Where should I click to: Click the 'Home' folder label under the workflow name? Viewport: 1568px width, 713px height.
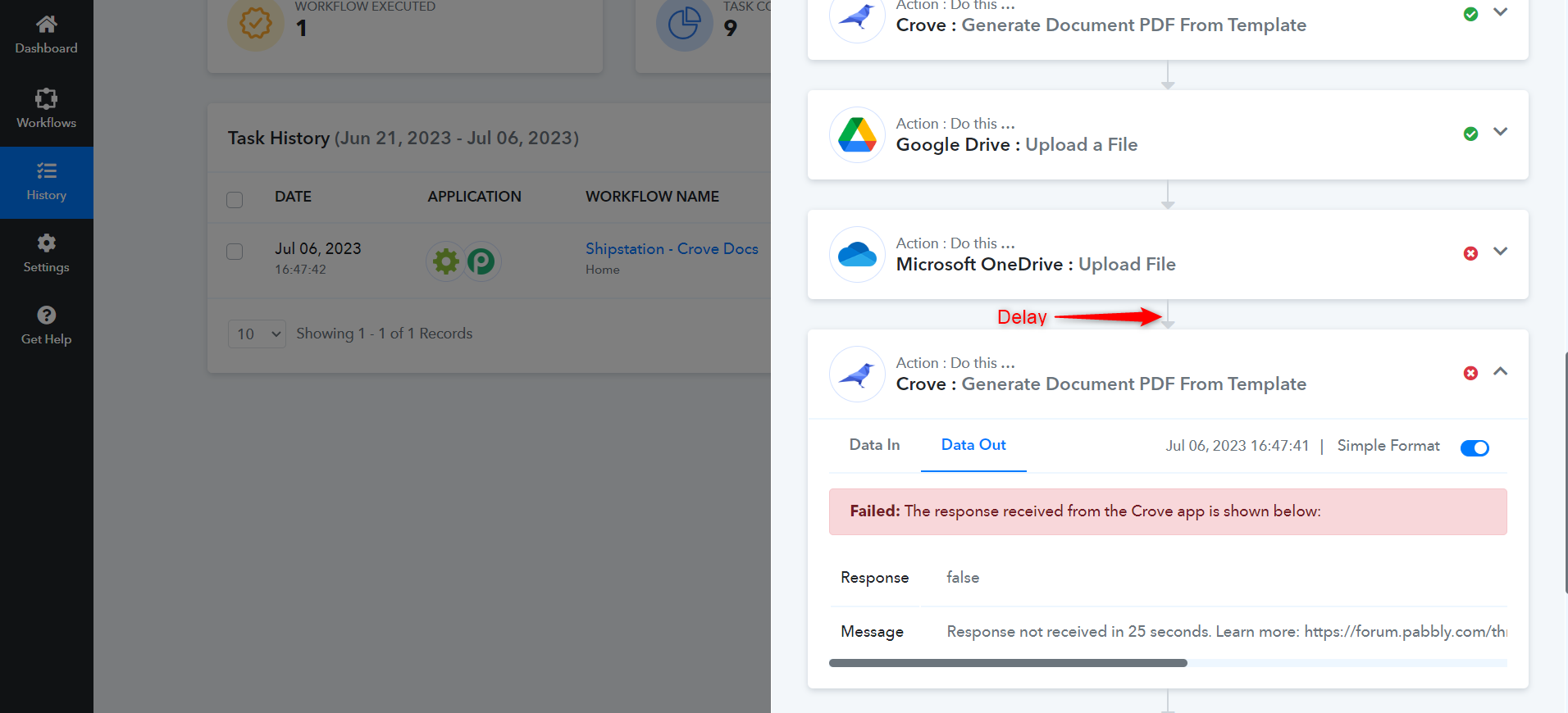click(603, 270)
